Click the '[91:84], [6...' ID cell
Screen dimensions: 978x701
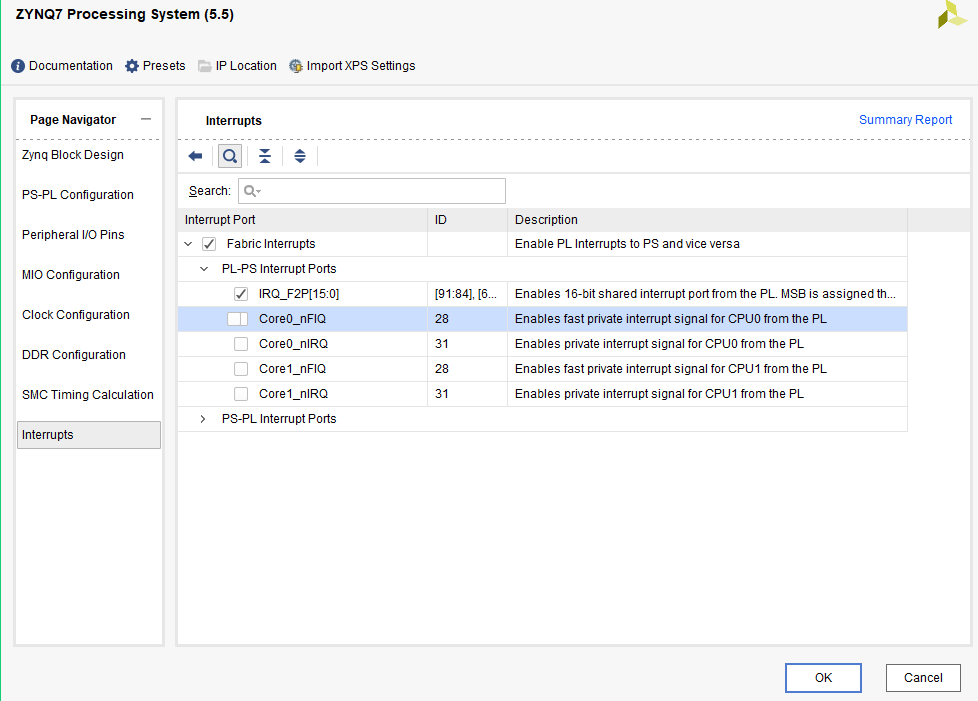(x=466, y=294)
